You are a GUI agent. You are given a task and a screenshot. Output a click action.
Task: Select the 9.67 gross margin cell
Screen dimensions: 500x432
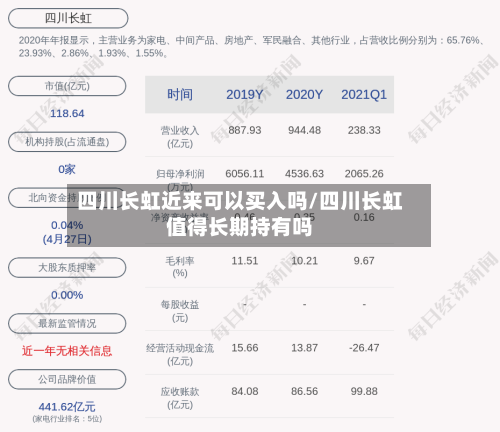364,261
